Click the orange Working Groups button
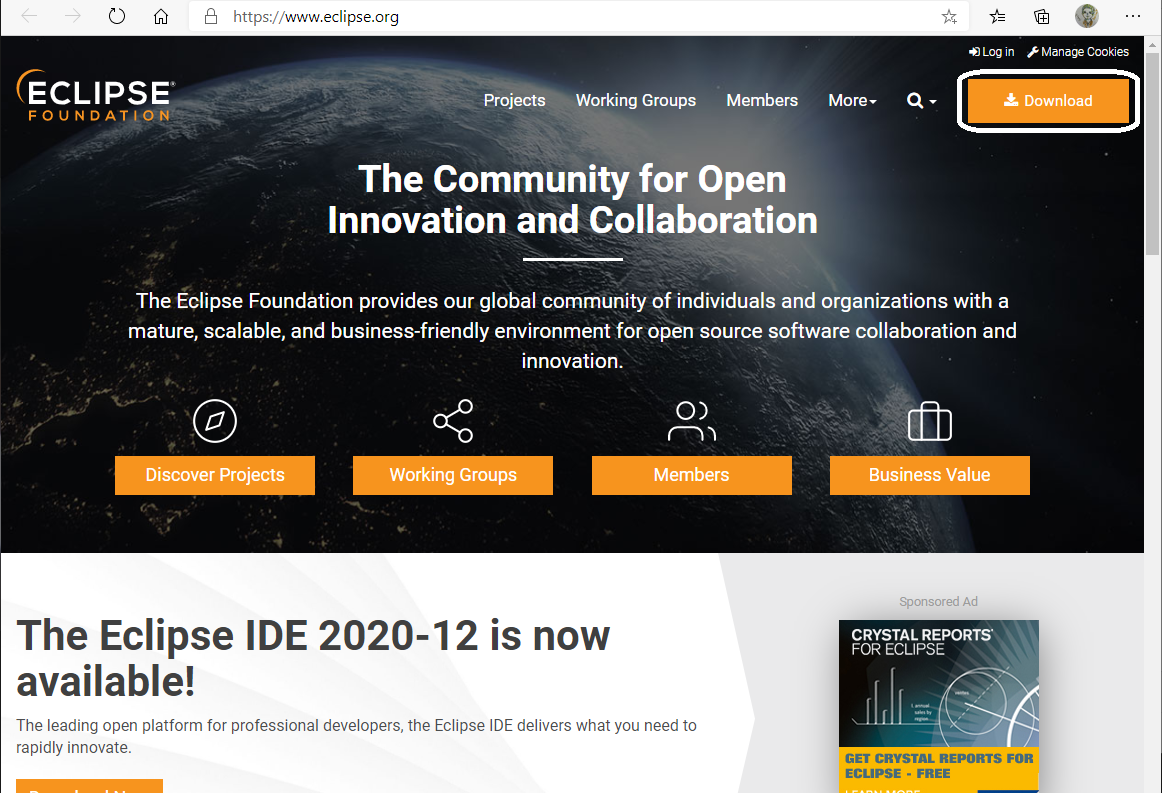 tap(453, 475)
